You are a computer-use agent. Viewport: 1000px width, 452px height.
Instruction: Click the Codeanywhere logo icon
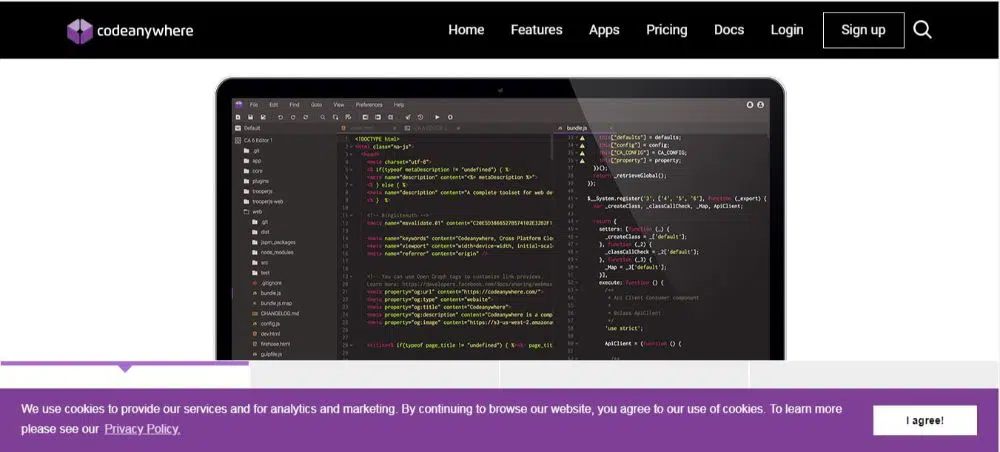pyautogui.click(x=79, y=31)
